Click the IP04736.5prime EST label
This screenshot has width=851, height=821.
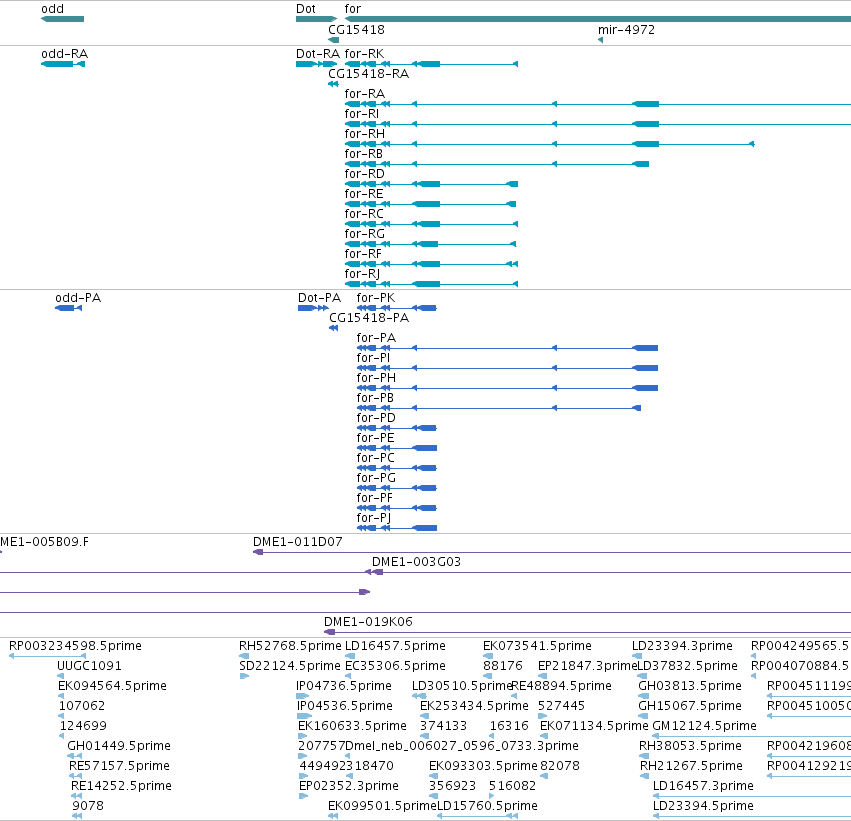pyautogui.click(x=344, y=686)
